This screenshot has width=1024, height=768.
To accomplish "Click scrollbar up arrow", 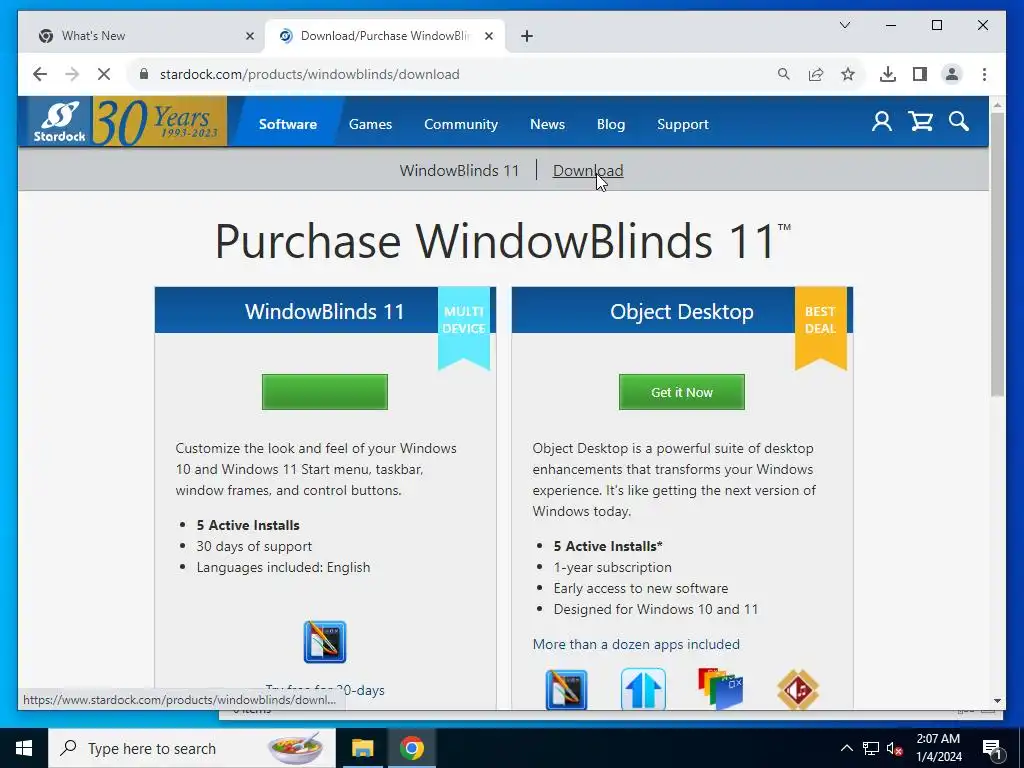I will coord(997,104).
